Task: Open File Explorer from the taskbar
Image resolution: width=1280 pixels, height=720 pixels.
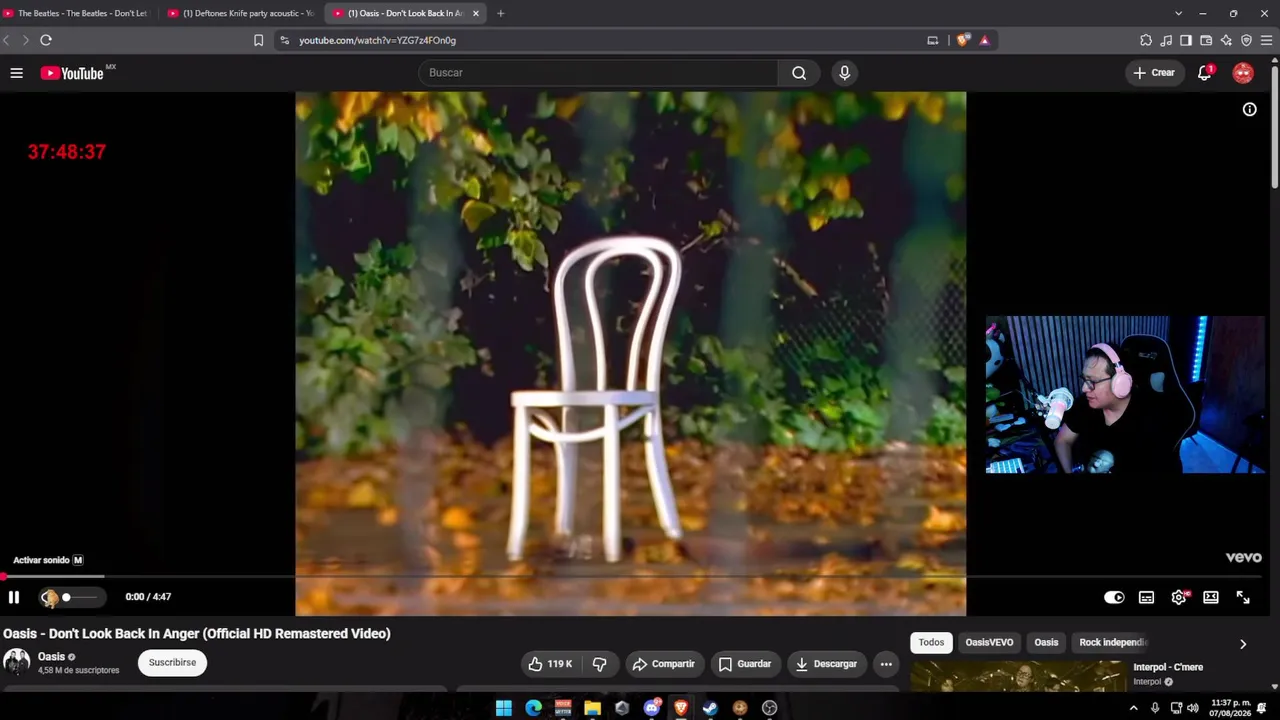Action: coord(592,708)
